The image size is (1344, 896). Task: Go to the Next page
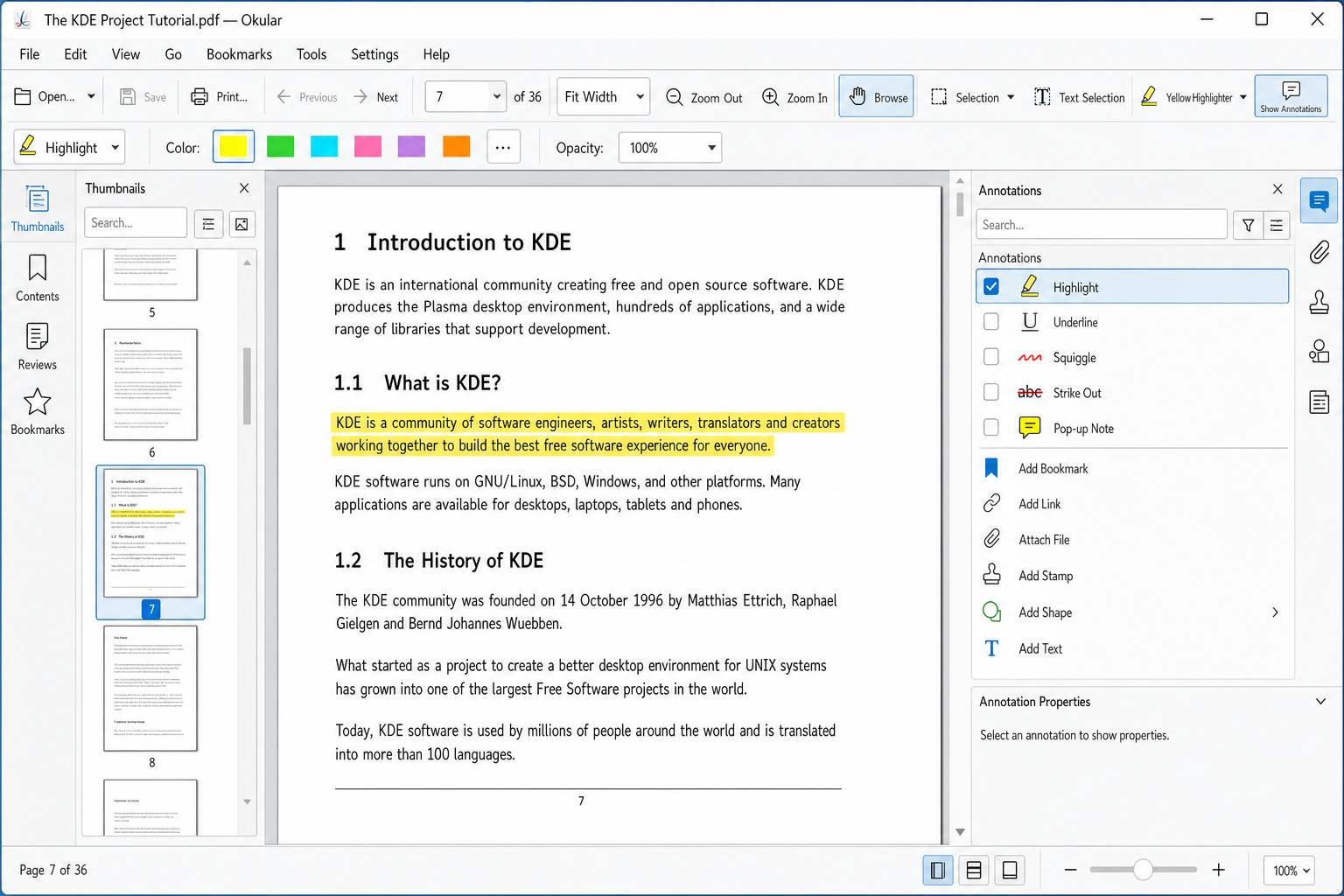[376, 97]
